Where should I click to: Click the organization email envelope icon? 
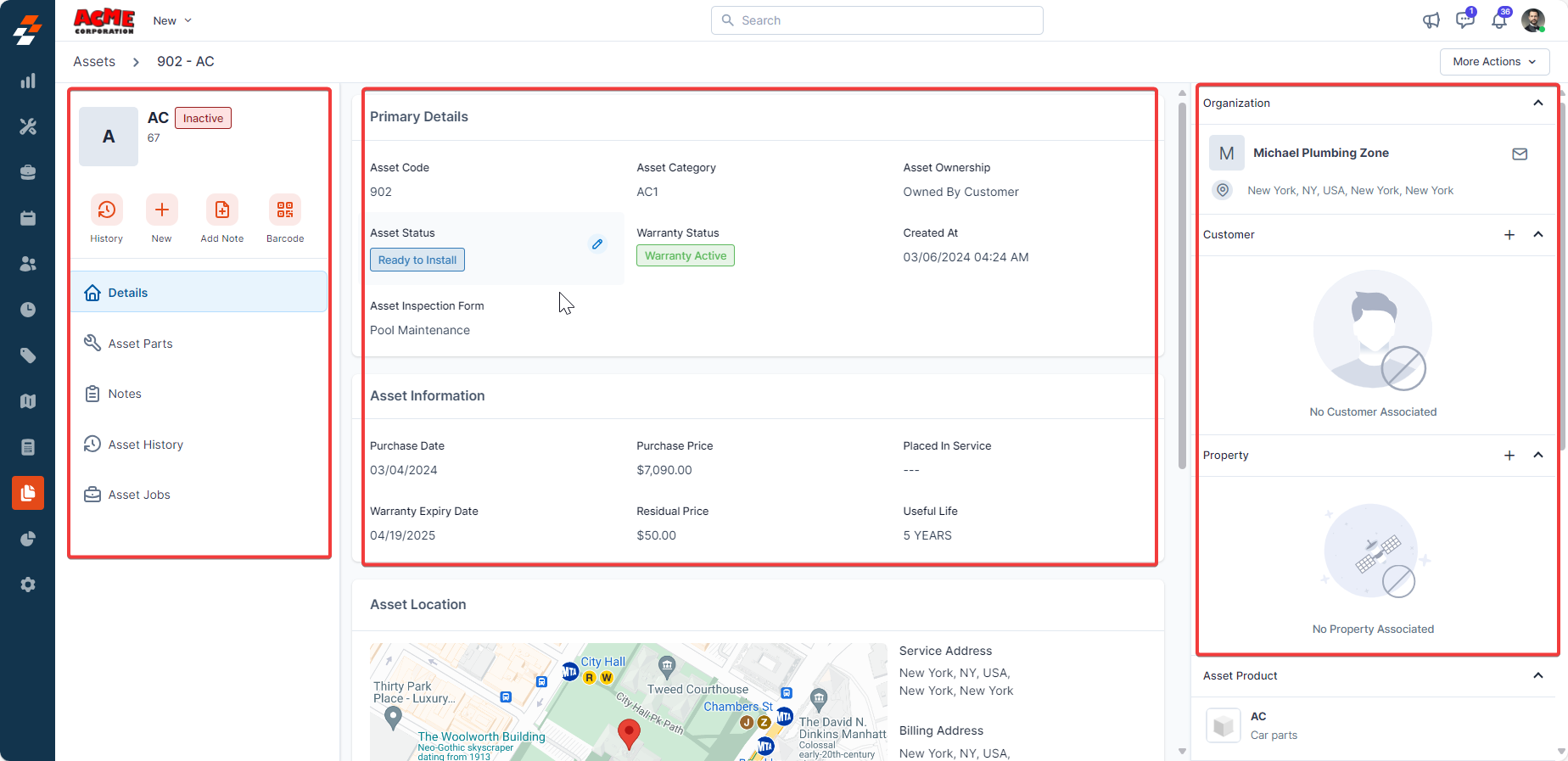click(1520, 154)
